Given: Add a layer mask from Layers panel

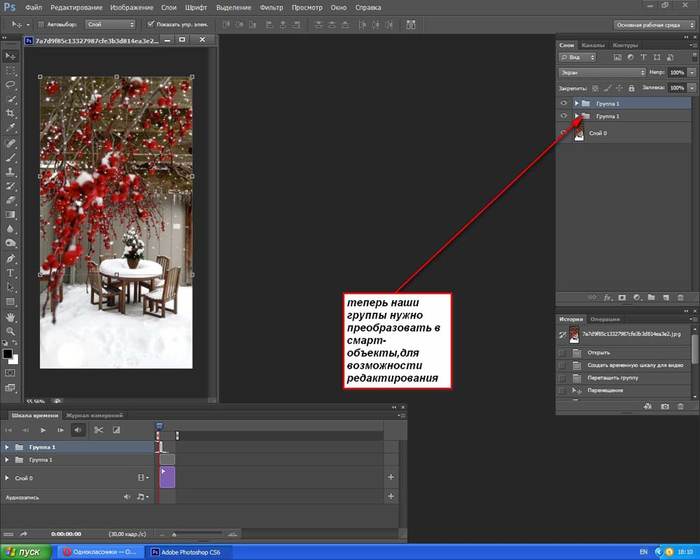Looking at the screenshot, I should tap(622, 297).
